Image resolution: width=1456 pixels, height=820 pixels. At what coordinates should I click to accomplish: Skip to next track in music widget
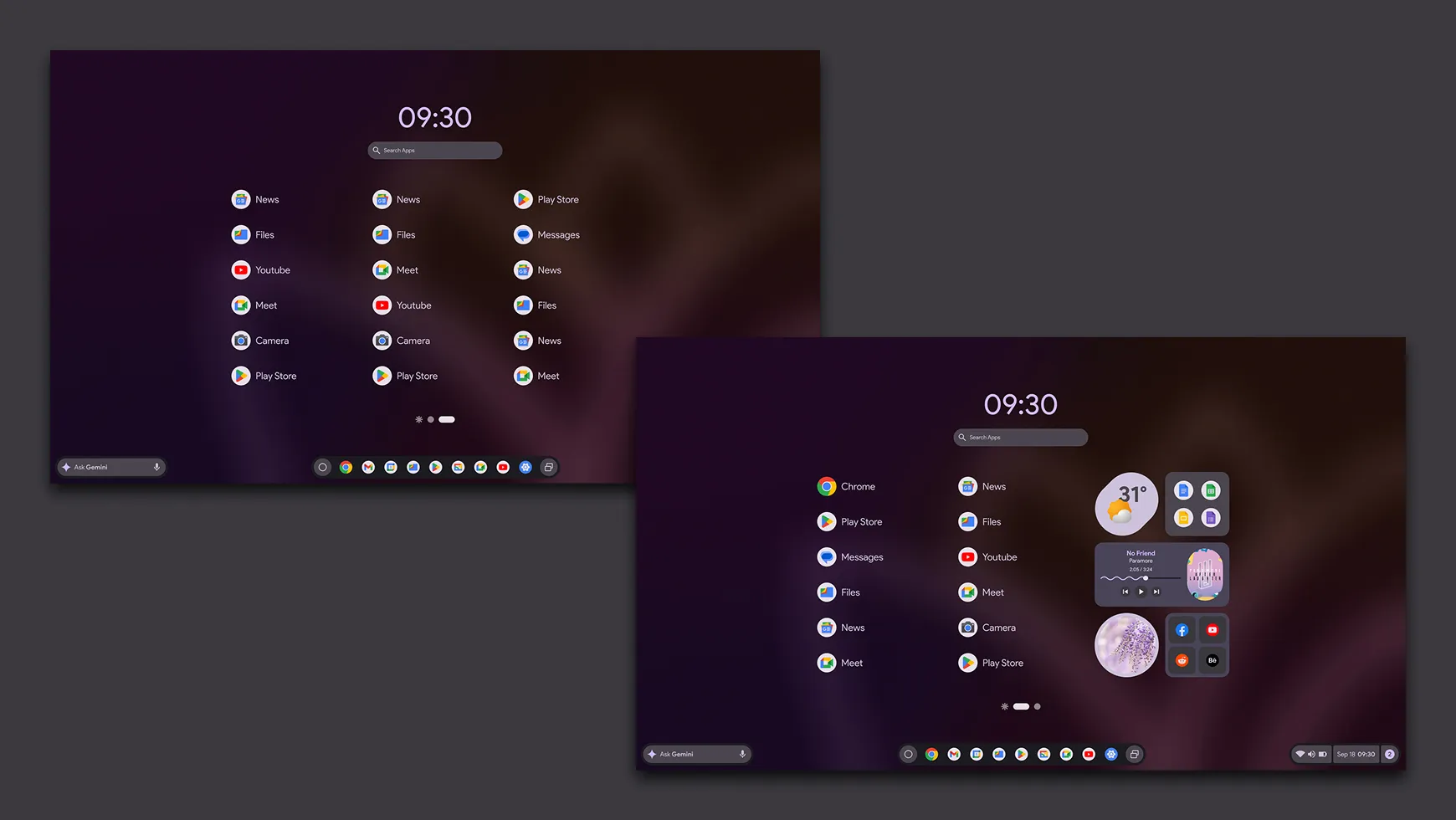click(x=1156, y=592)
